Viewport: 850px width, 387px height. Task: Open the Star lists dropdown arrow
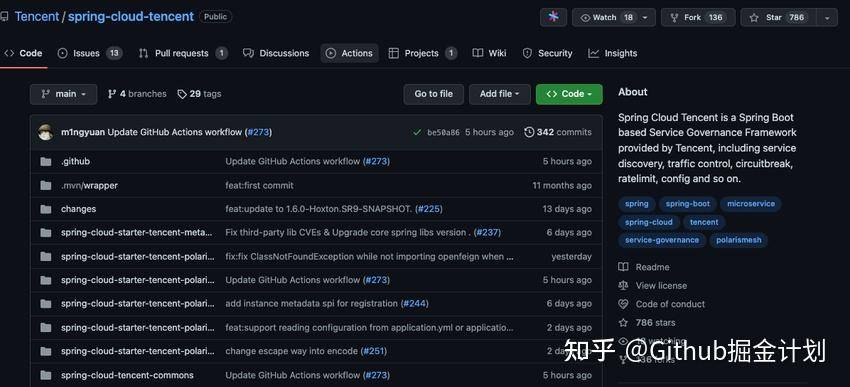tap(827, 17)
